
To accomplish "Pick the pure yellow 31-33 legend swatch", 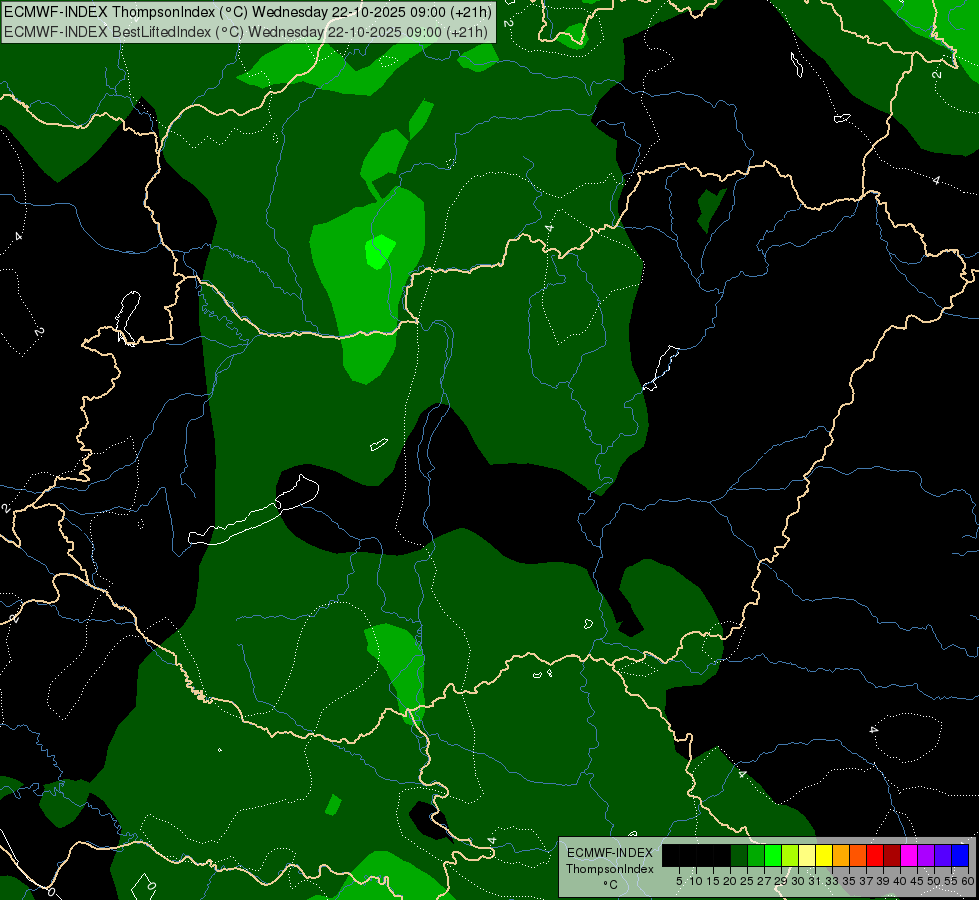I will point(824,855).
